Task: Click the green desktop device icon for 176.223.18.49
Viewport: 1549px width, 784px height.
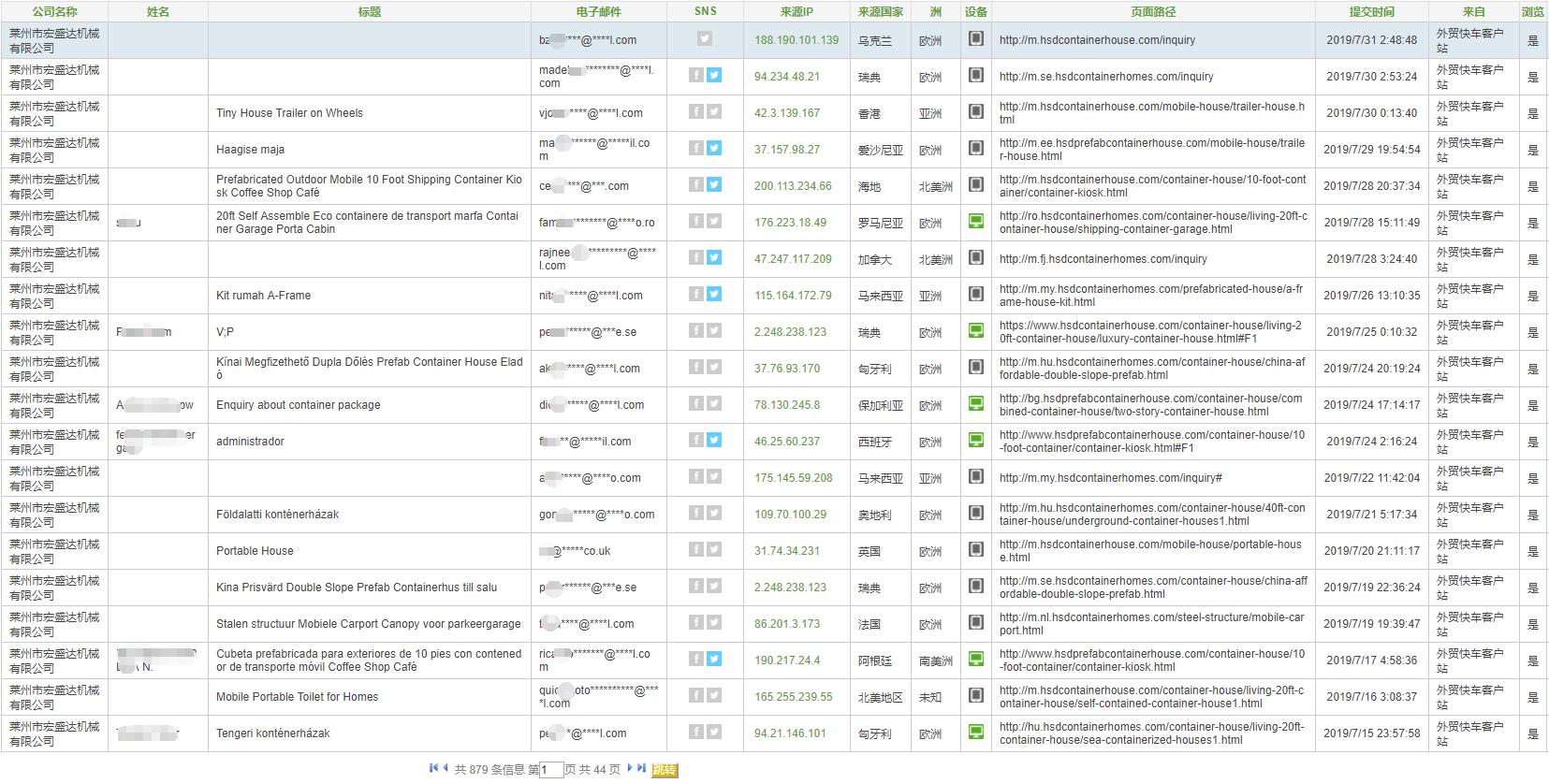Action: tap(975, 222)
